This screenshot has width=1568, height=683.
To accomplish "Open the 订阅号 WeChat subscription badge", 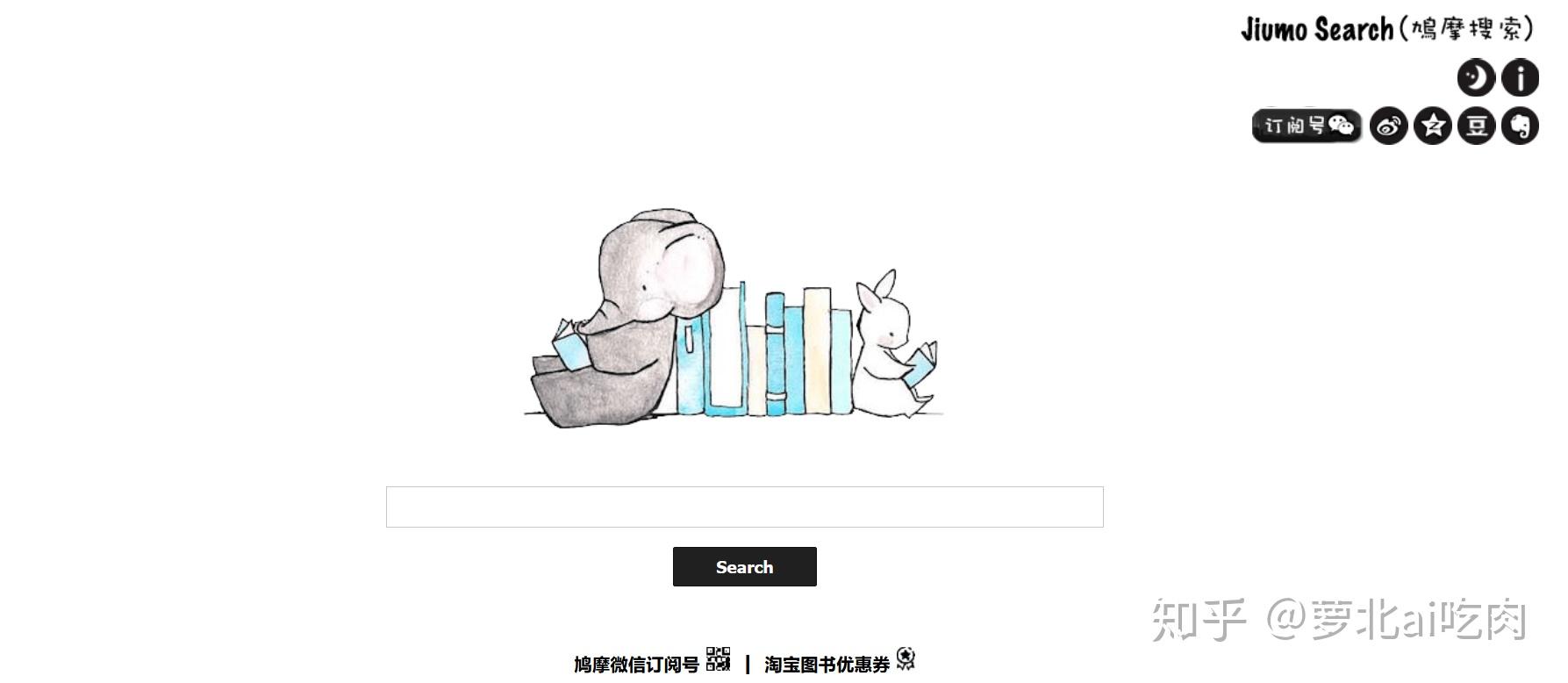I will click(1307, 126).
